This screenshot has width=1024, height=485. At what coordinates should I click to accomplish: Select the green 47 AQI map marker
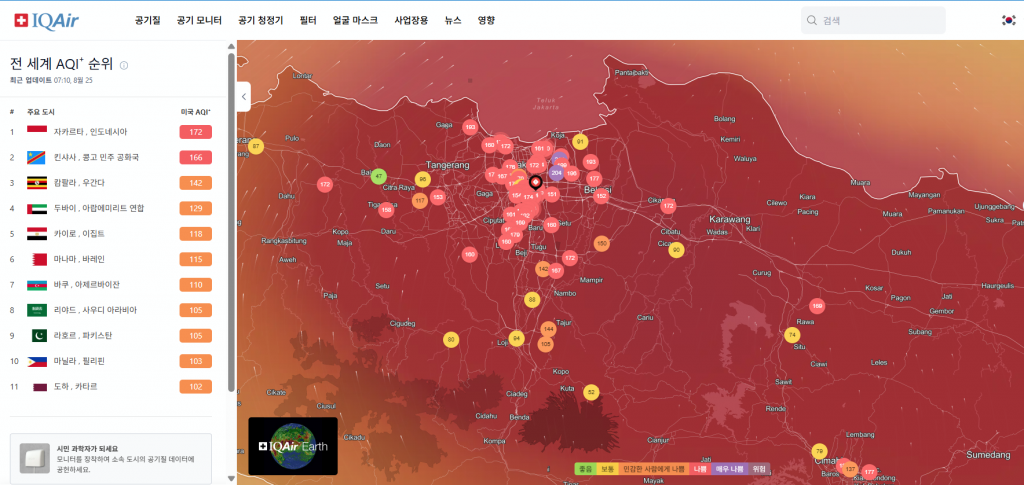[379, 177]
